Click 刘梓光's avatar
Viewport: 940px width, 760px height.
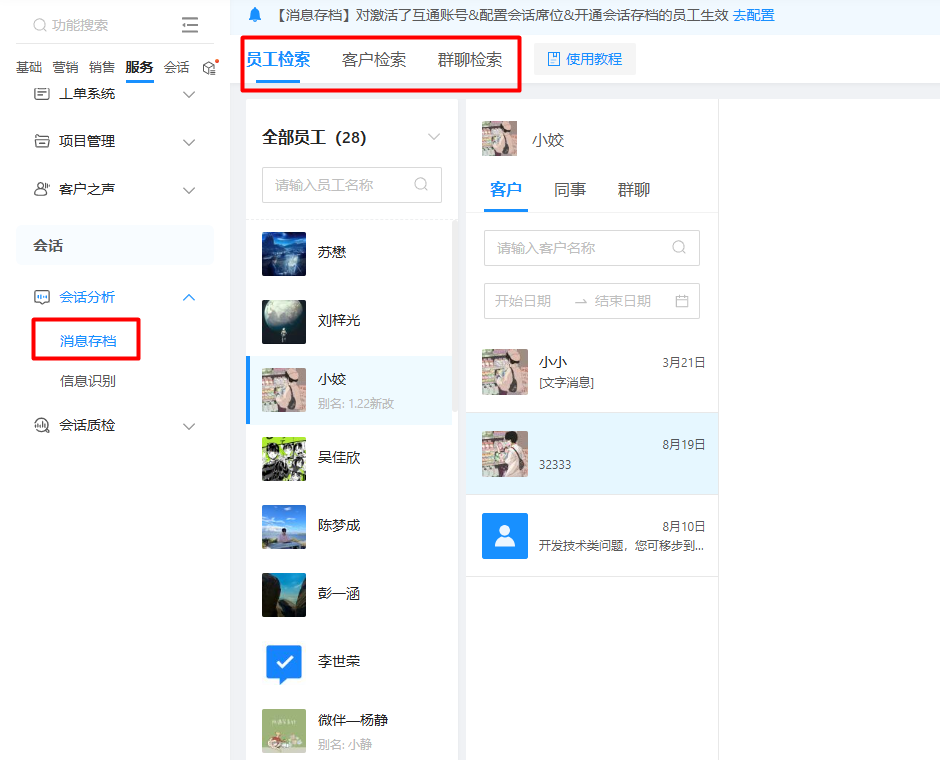coord(284,322)
